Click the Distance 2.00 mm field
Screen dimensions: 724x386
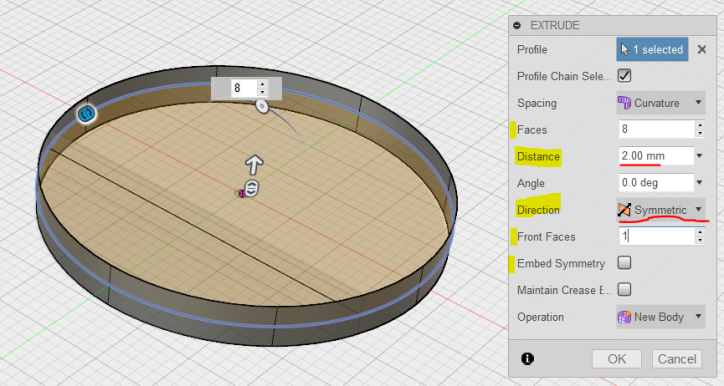656,156
